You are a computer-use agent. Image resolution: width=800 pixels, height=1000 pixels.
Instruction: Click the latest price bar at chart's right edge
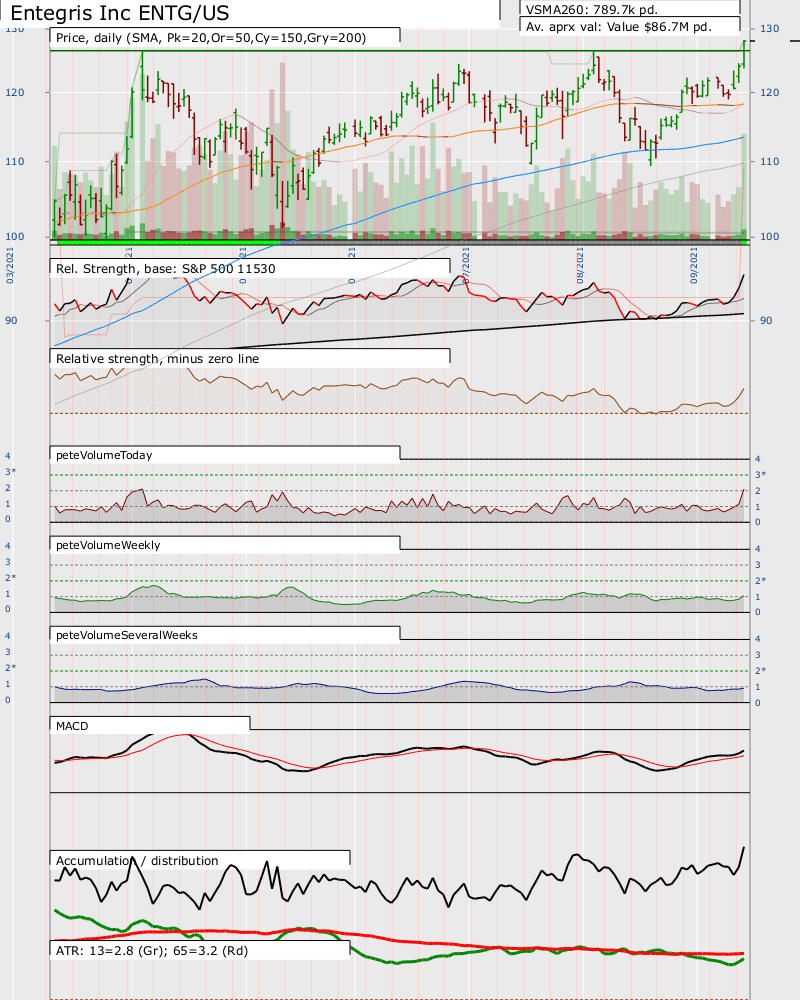click(744, 53)
